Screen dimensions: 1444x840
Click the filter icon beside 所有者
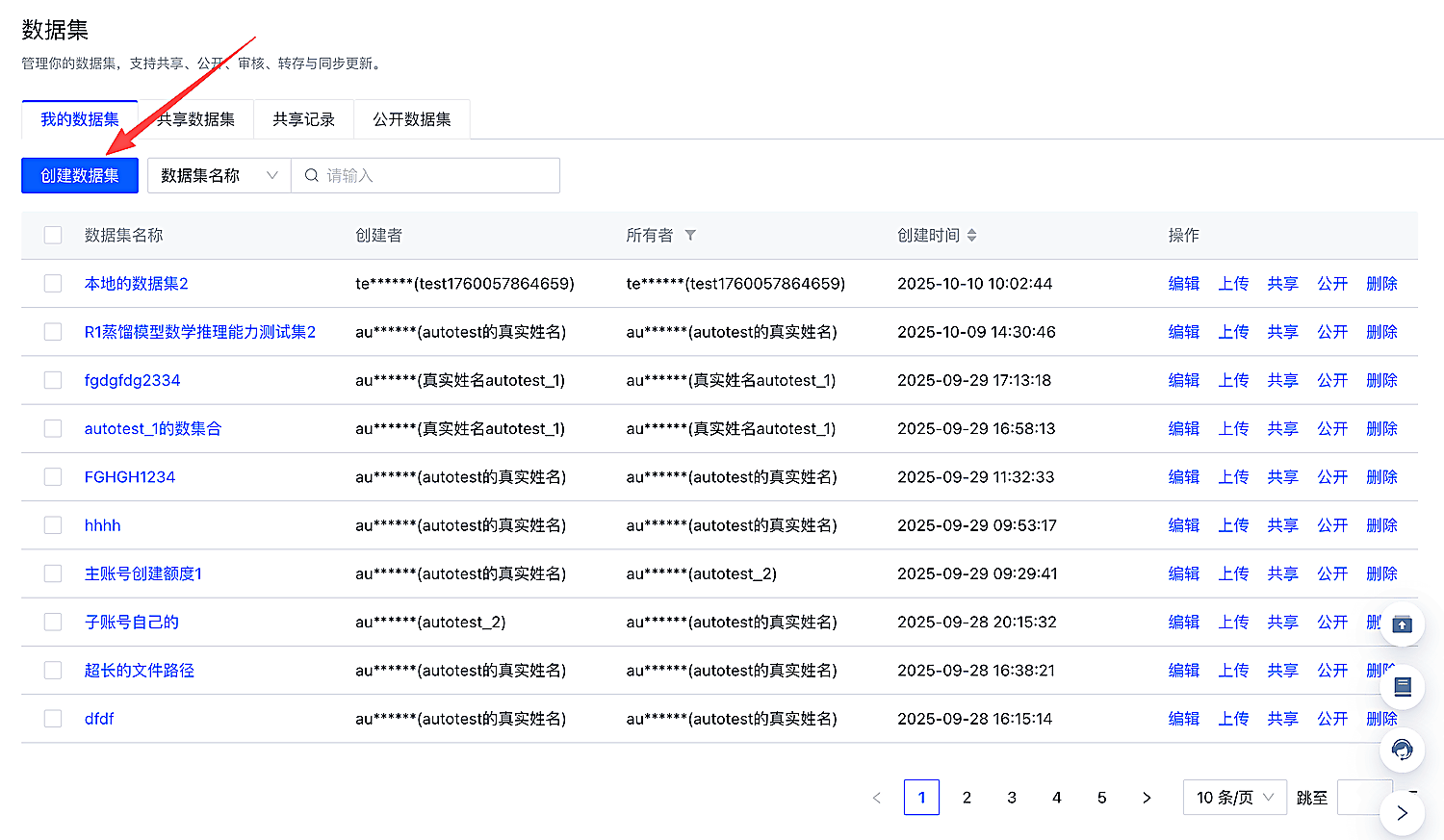tap(690, 235)
